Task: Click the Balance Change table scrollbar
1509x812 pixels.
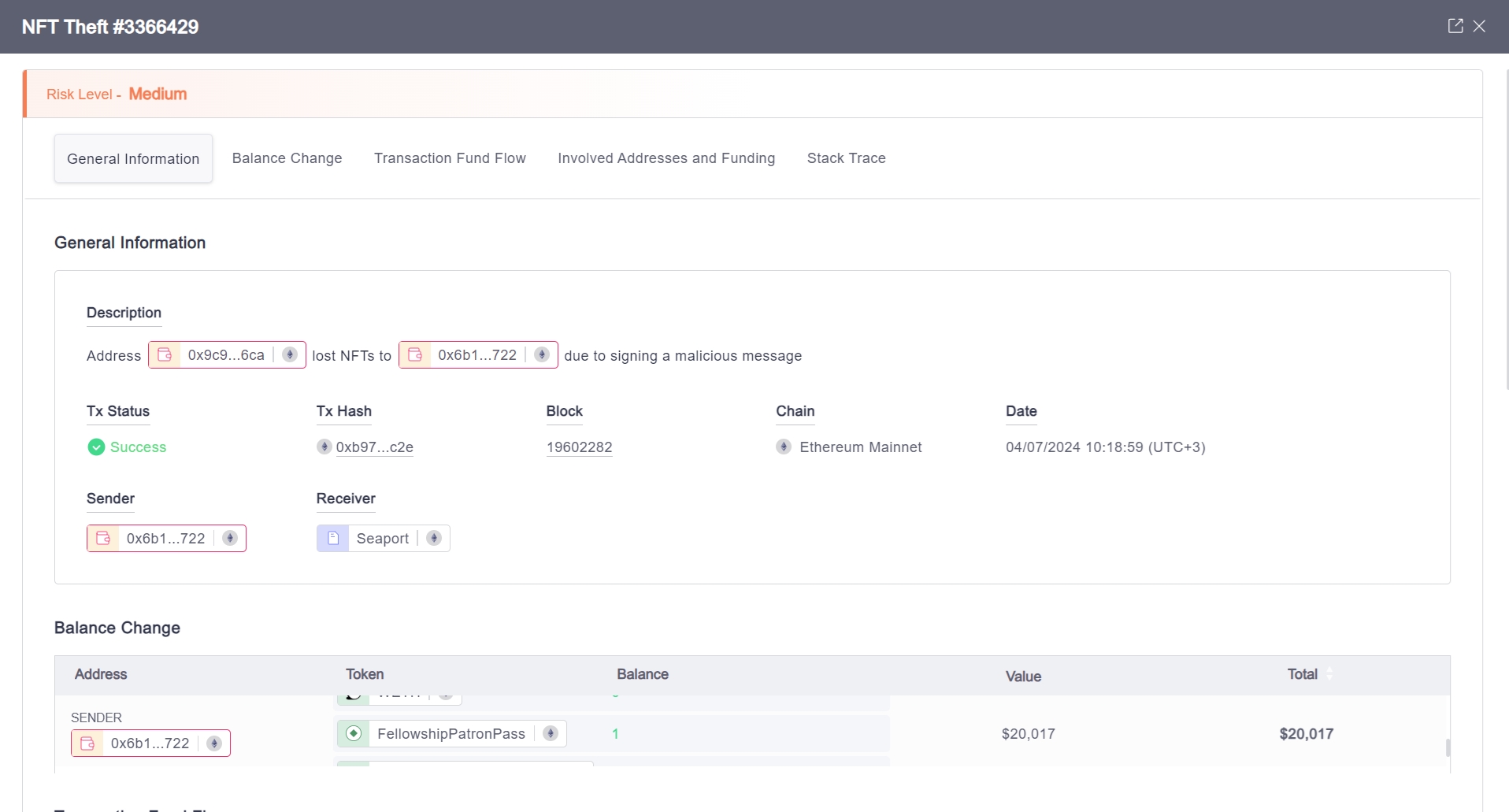Action: click(1448, 747)
